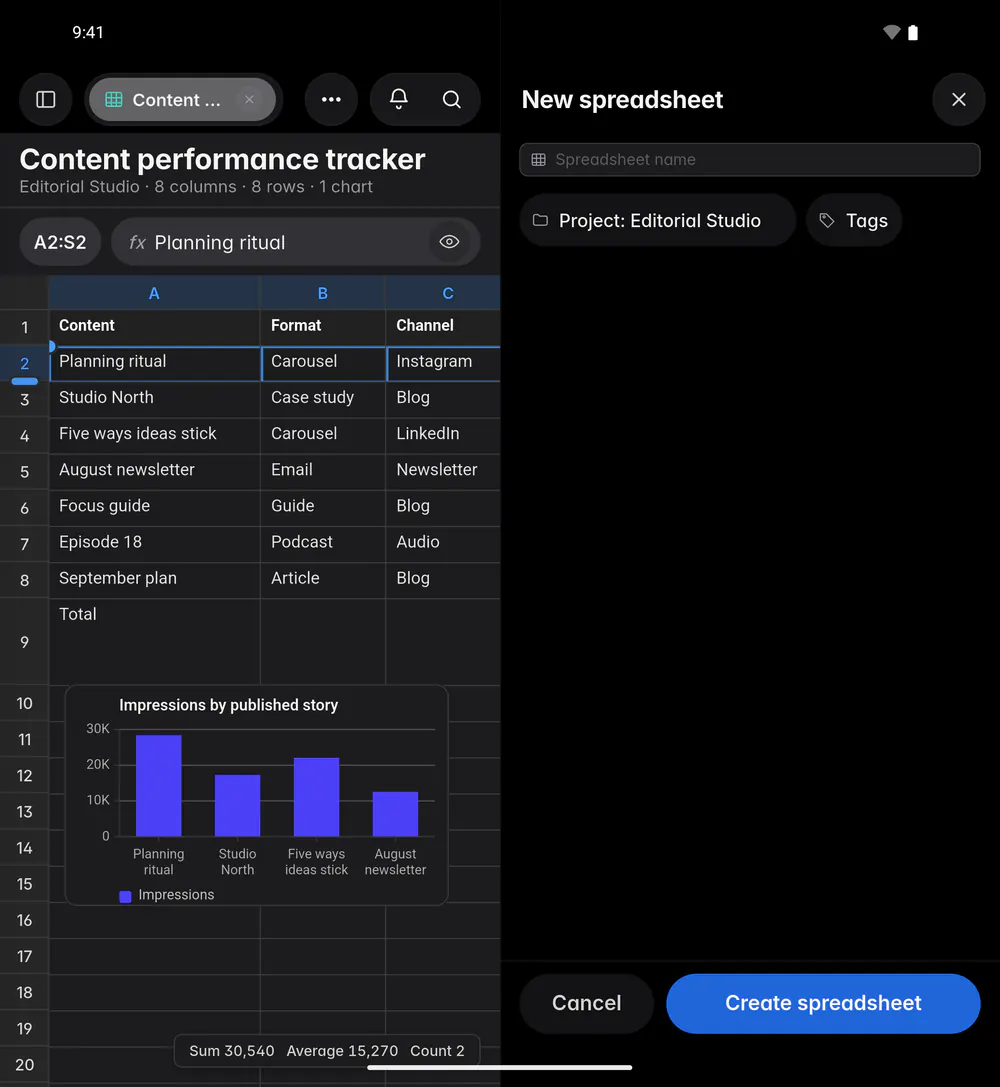Click the Five ways ideas stick bar
1000x1087 pixels.
[317, 797]
